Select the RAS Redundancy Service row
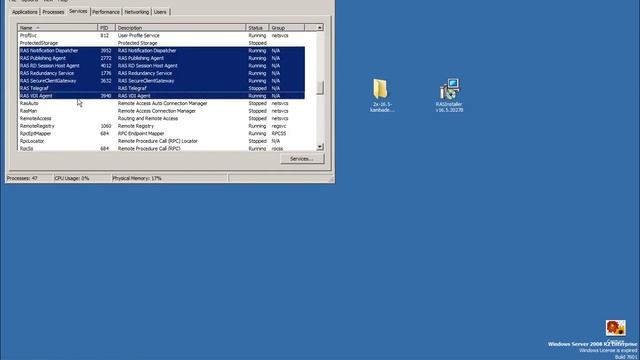Image resolution: width=640 pixels, height=360 pixels. pos(162,73)
